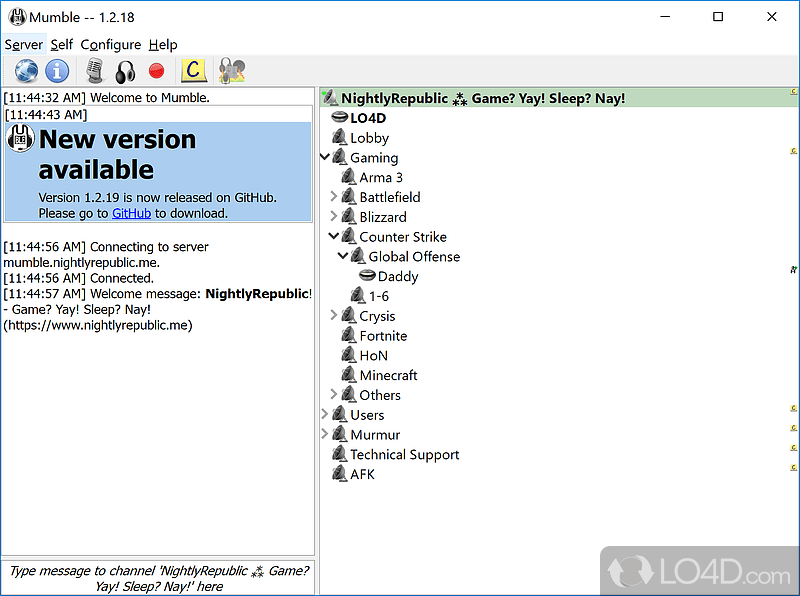
Task: Click the Lobby channel icon
Action: [340, 137]
